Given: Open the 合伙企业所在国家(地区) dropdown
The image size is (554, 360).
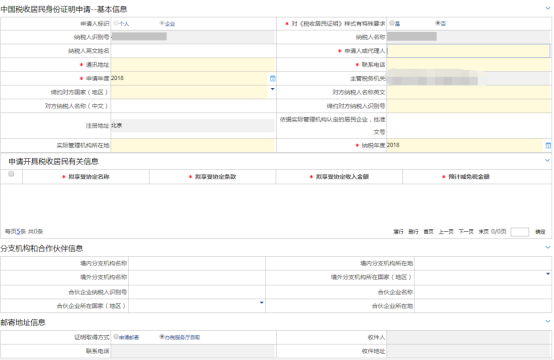Looking at the screenshot, I should coord(261,303).
